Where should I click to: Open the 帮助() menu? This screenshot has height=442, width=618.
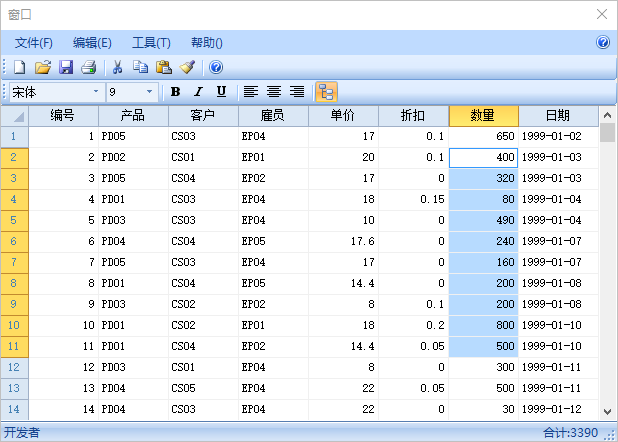207,43
